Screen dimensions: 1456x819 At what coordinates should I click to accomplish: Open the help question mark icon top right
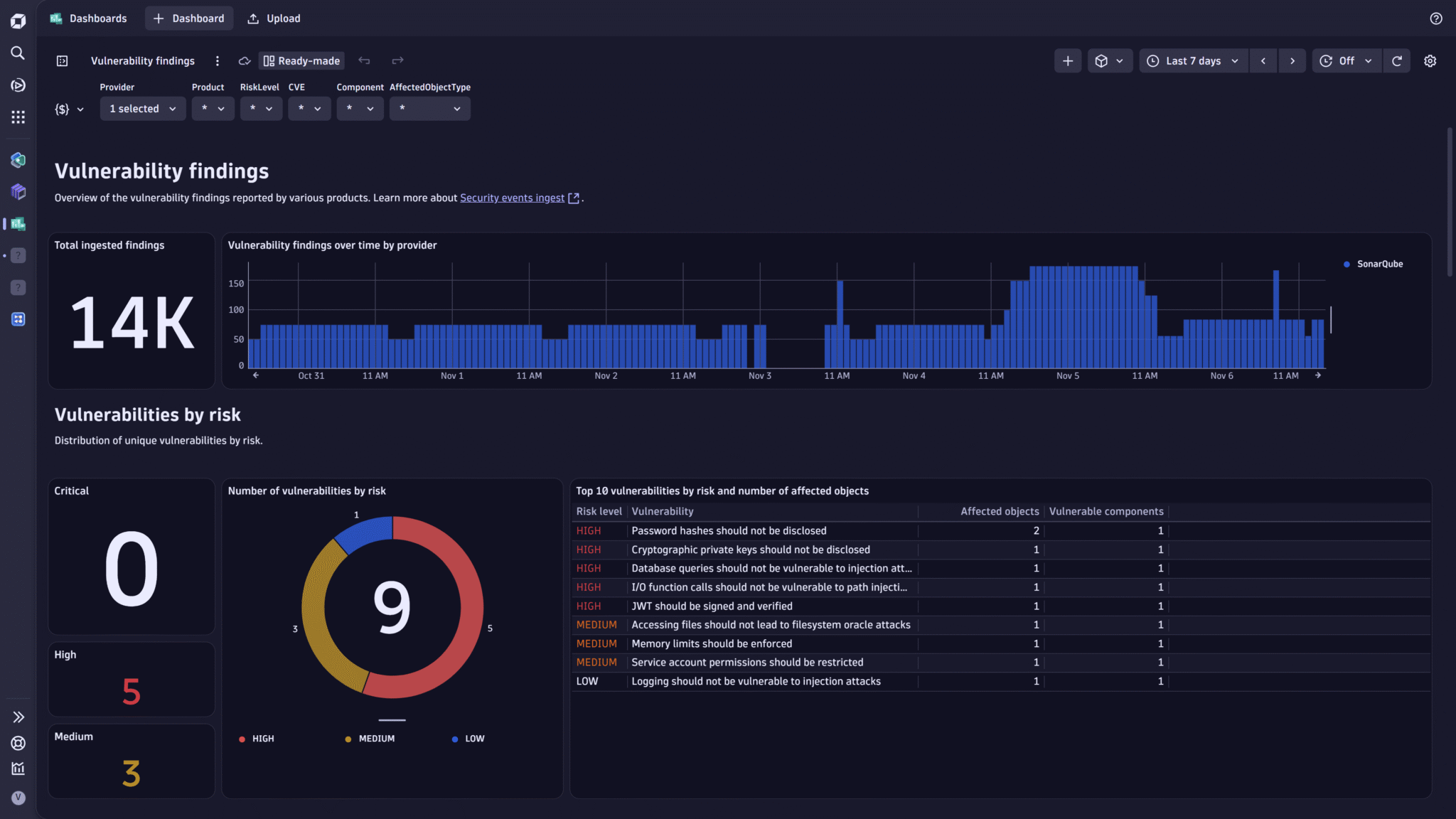point(1436,18)
